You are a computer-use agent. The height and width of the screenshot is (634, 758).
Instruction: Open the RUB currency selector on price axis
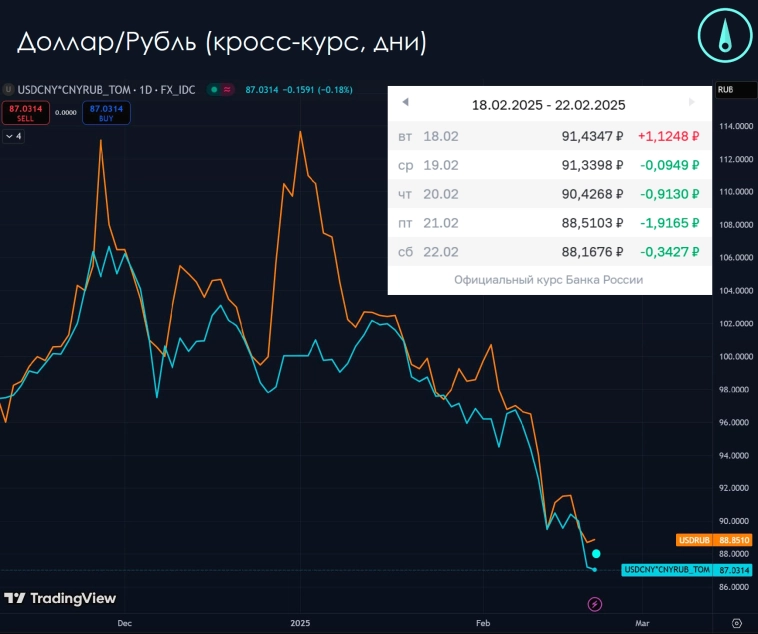point(736,90)
